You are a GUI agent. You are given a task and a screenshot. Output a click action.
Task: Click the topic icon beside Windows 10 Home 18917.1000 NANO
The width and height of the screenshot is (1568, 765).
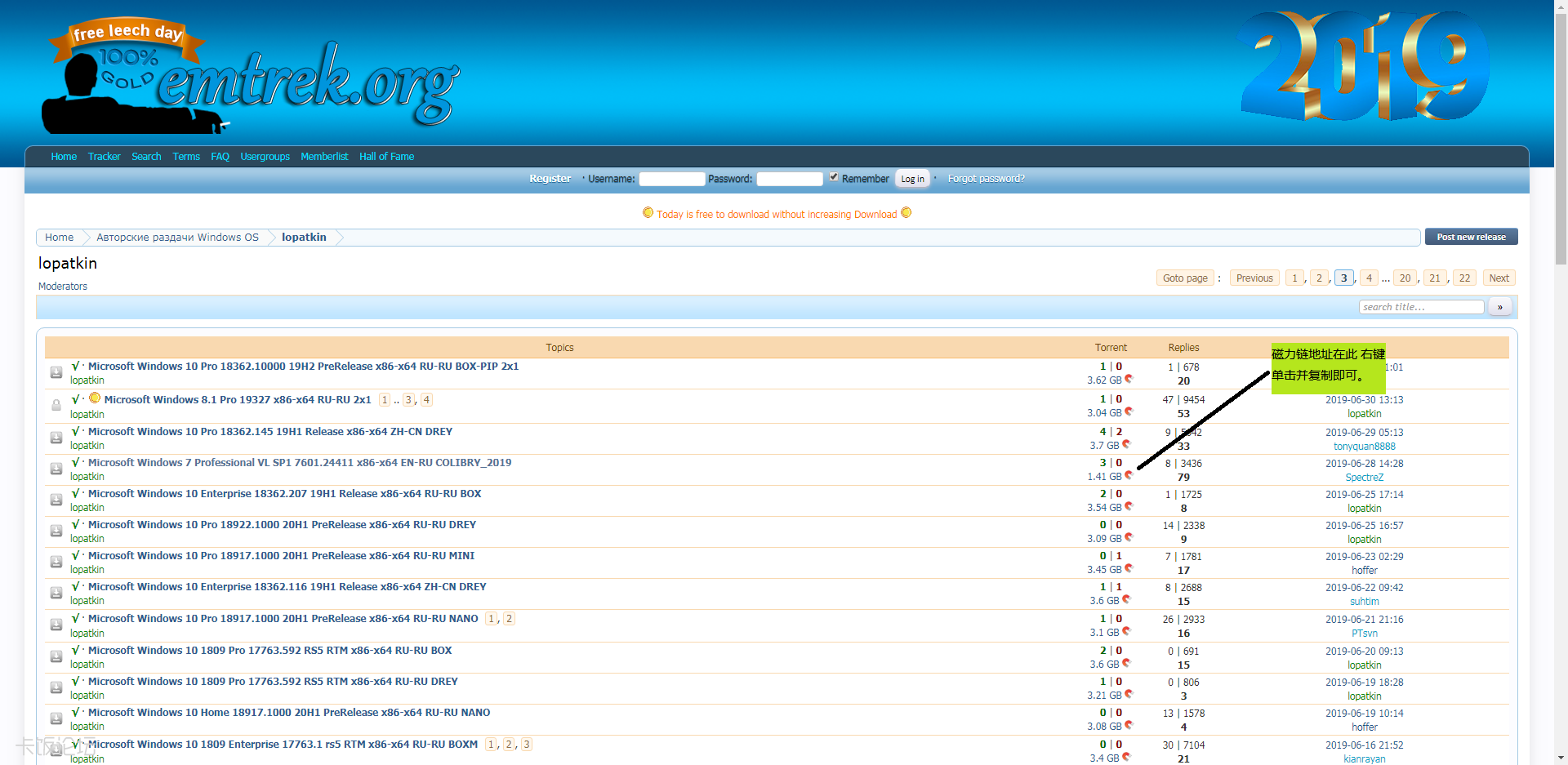(x=56, y=718)
